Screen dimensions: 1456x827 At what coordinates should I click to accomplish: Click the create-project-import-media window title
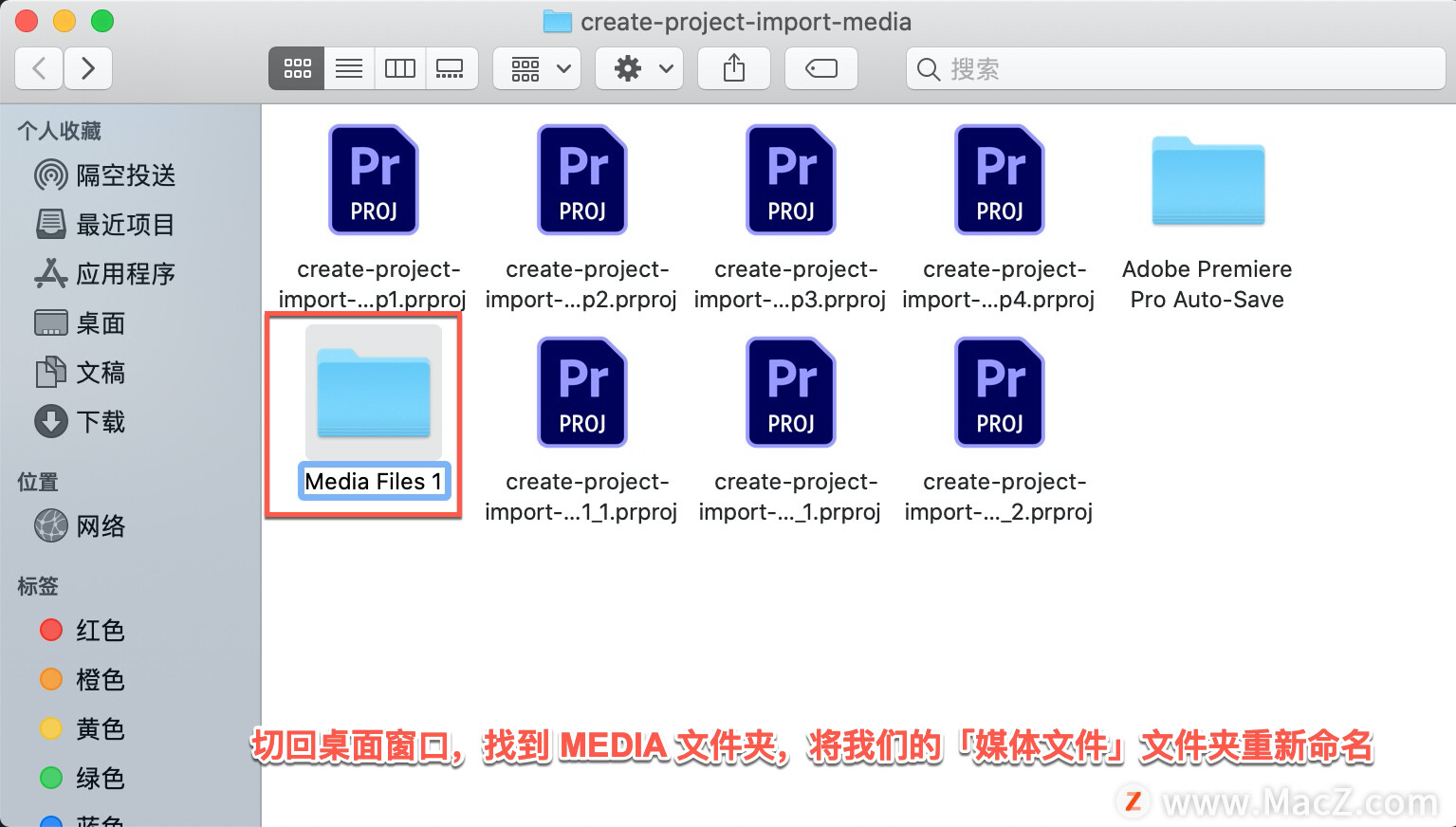(x=746, y=21)
